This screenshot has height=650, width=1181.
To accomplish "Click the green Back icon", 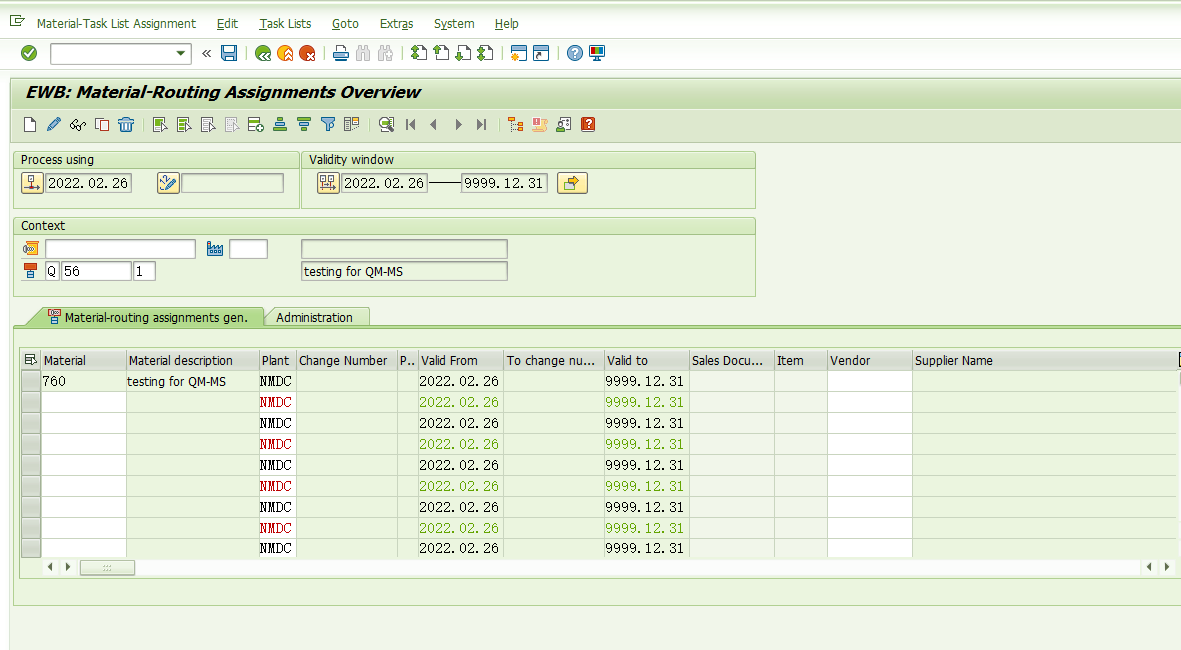I will tap(263, 53).
